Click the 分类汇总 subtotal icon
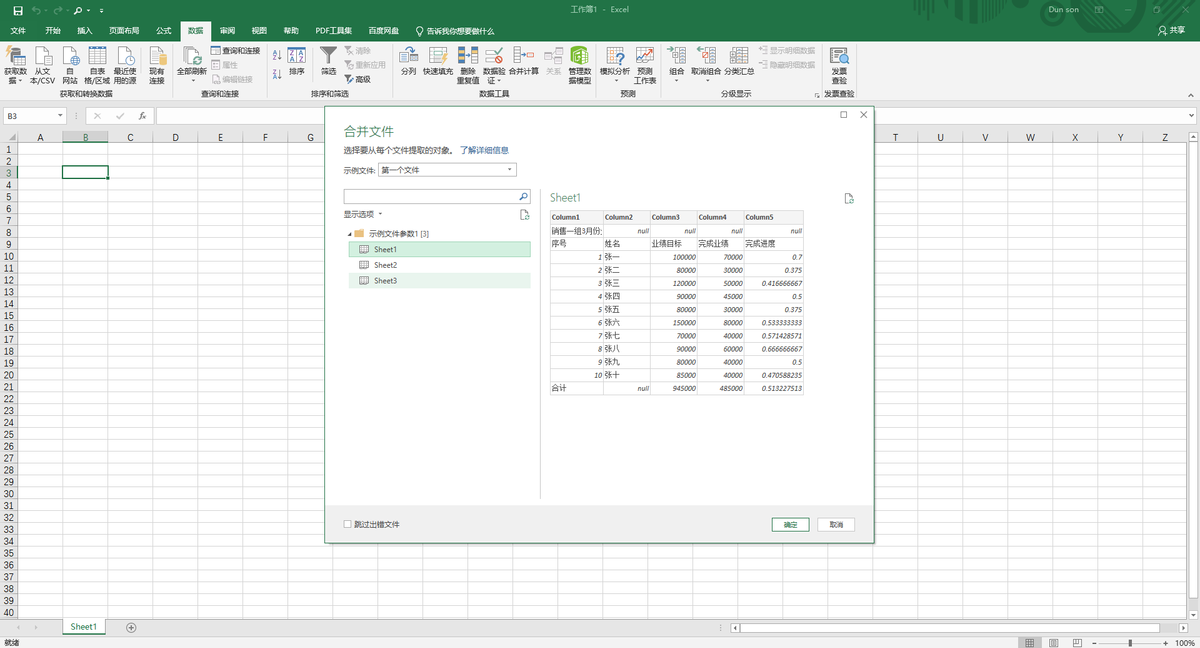Screen dimensions: 1200x648 (739, 57)
